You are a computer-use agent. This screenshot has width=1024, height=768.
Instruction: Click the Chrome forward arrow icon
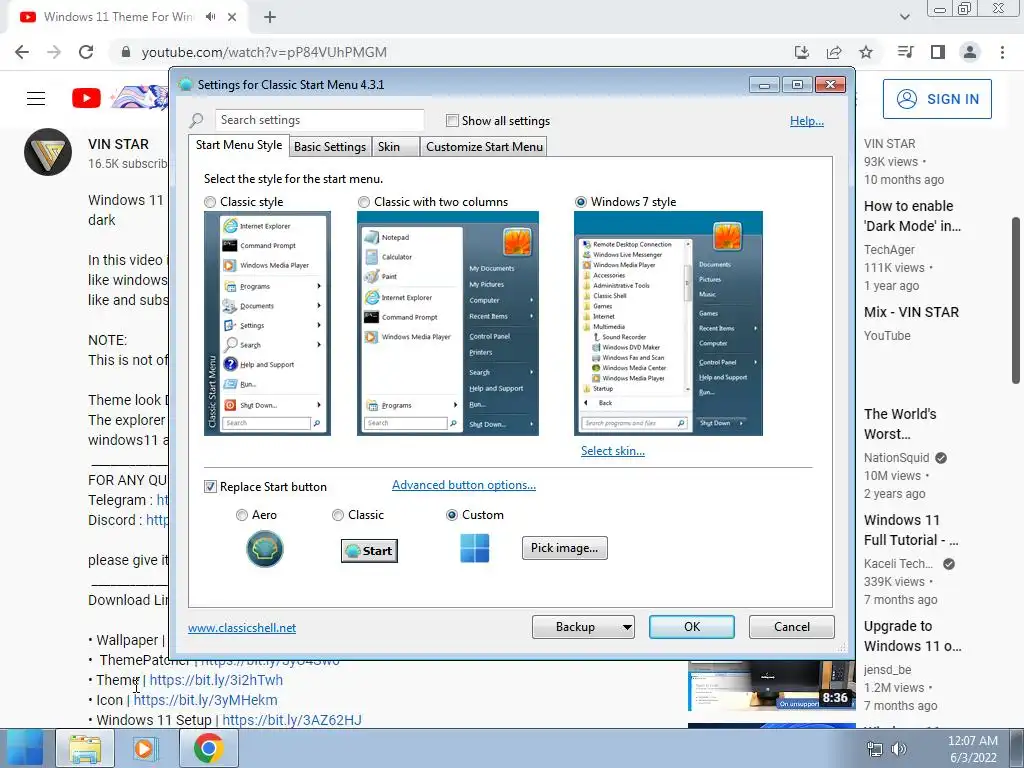54,52
